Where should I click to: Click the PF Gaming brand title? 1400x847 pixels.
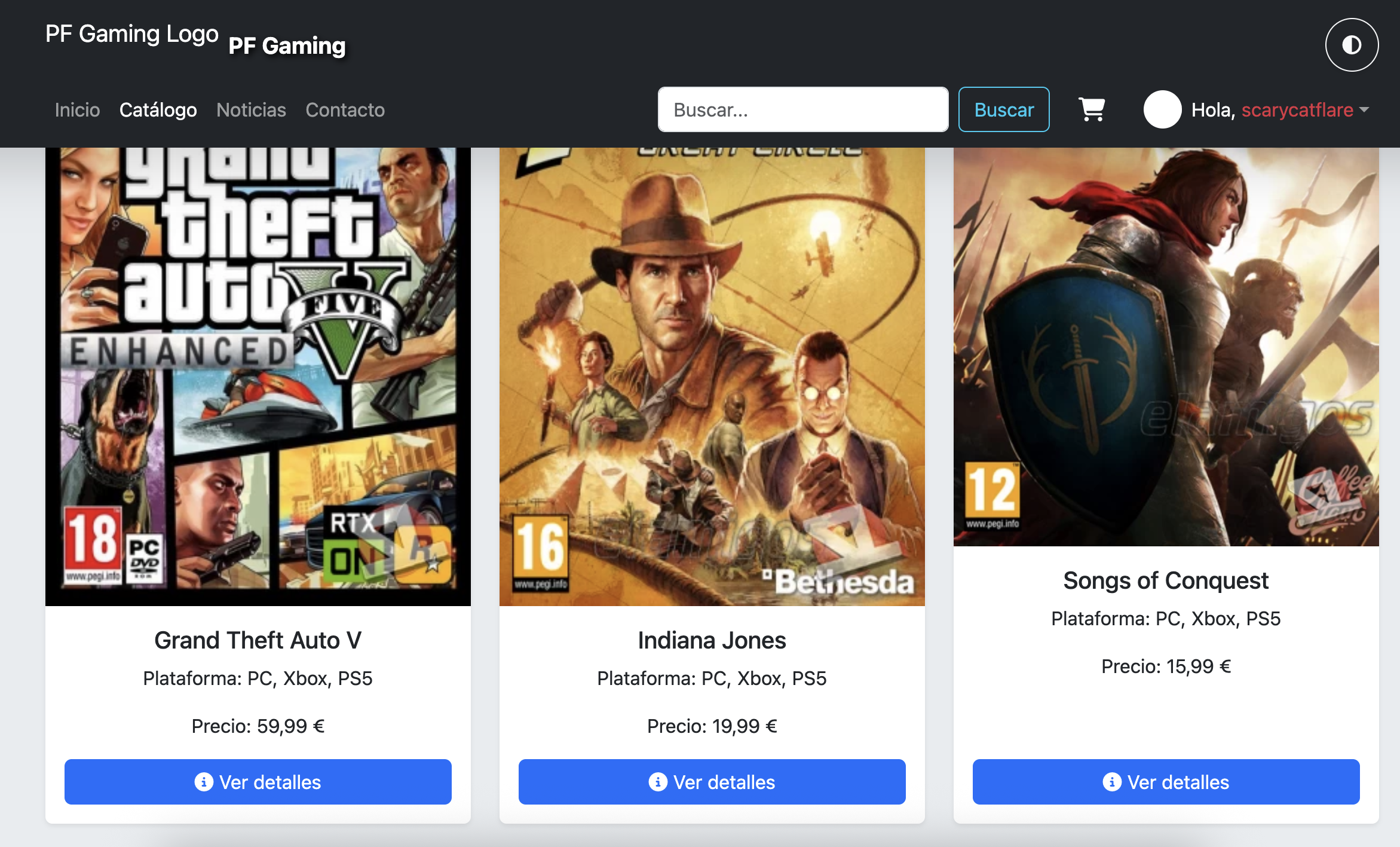[x=287, y=46]
